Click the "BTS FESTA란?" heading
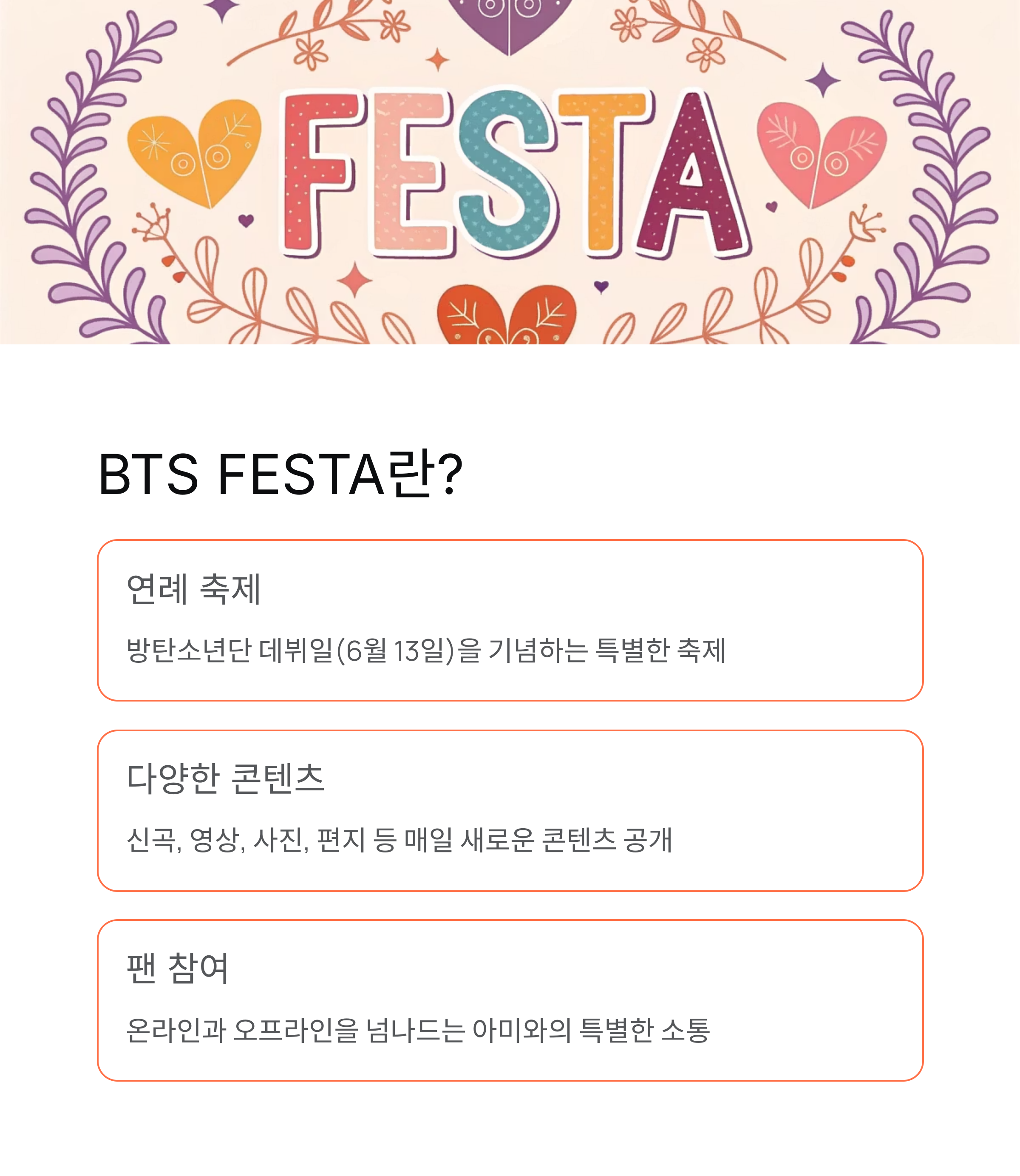Viewport: 1020px width, 1176px height. click(280, 474)
